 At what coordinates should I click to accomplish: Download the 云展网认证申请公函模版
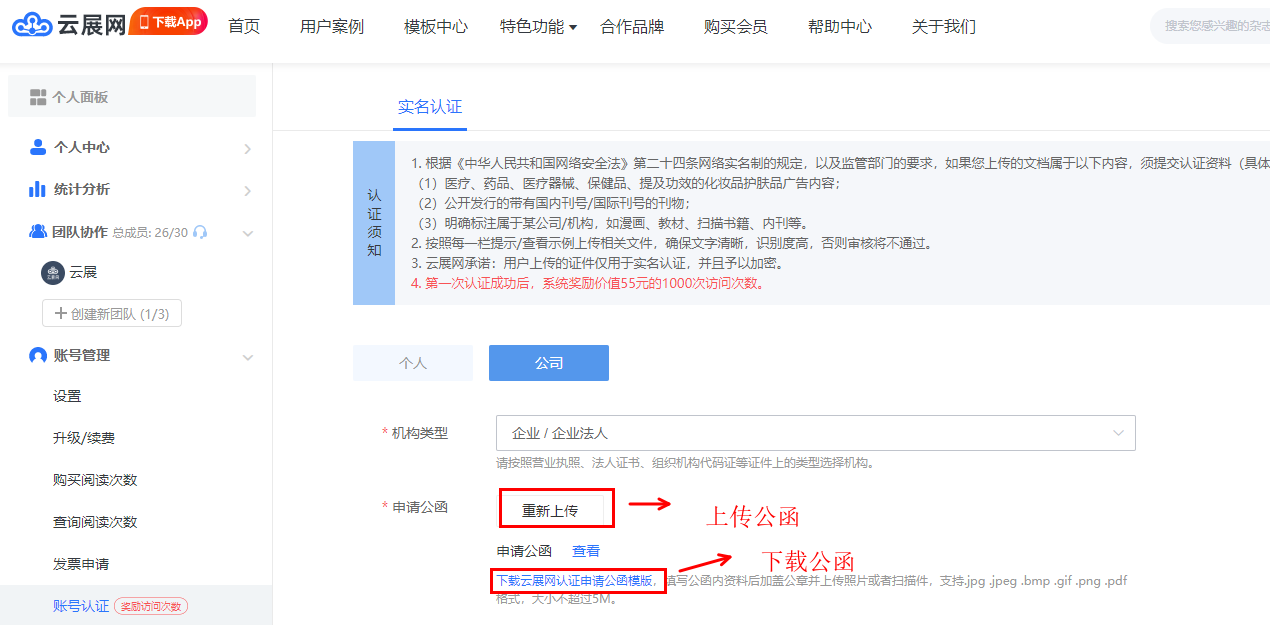[x=577, y=580]
